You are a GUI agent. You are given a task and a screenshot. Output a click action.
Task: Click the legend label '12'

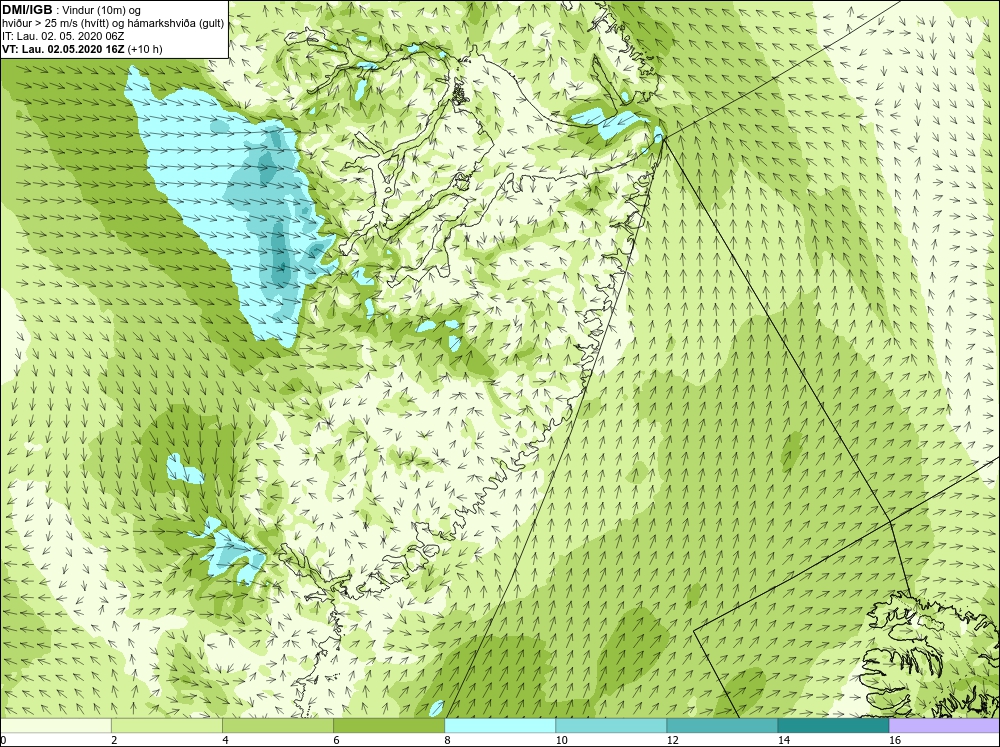(672, 740)
